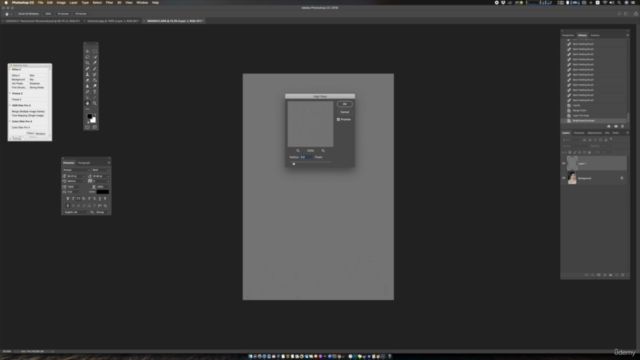Zoom out the High Pass preview
This screenshot has width=640, height=360.
point(298,151)
